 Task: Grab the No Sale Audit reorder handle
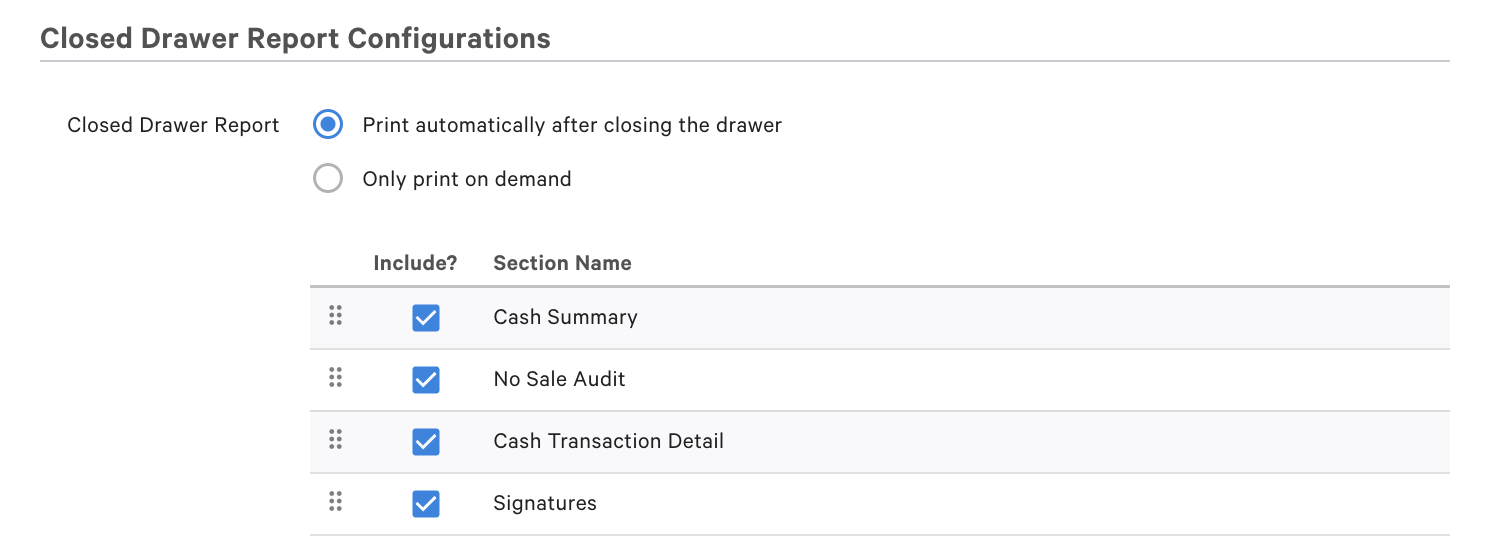pos(336,378)
